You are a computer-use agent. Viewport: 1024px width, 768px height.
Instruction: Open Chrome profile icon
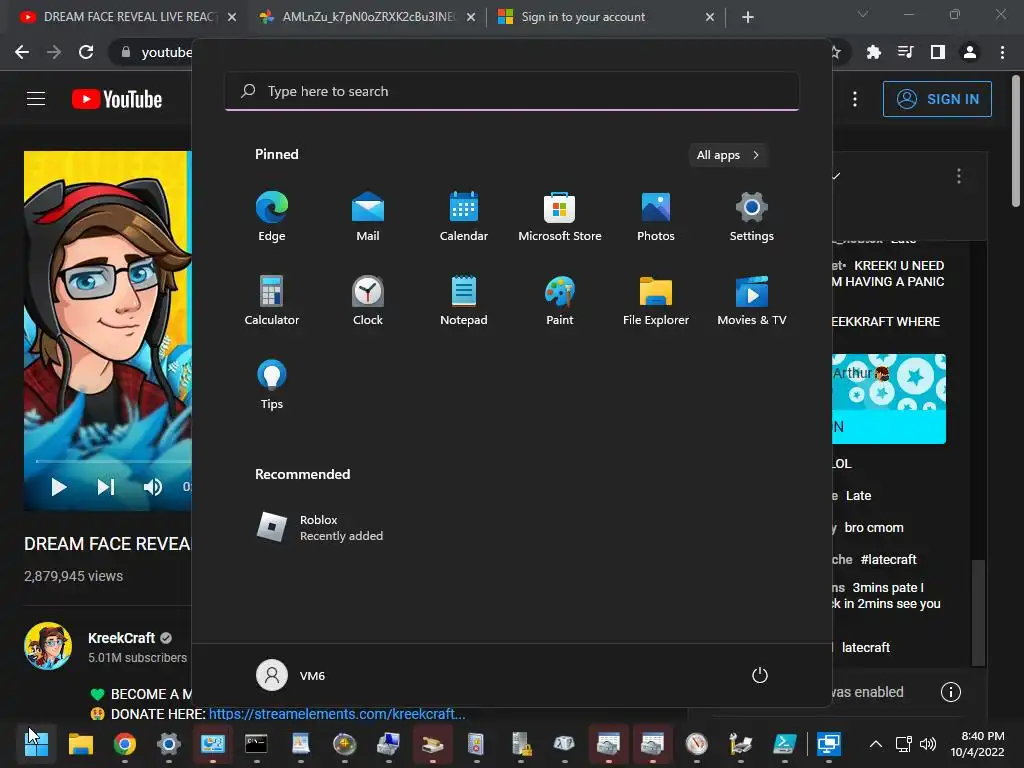(x=970, y=52)
